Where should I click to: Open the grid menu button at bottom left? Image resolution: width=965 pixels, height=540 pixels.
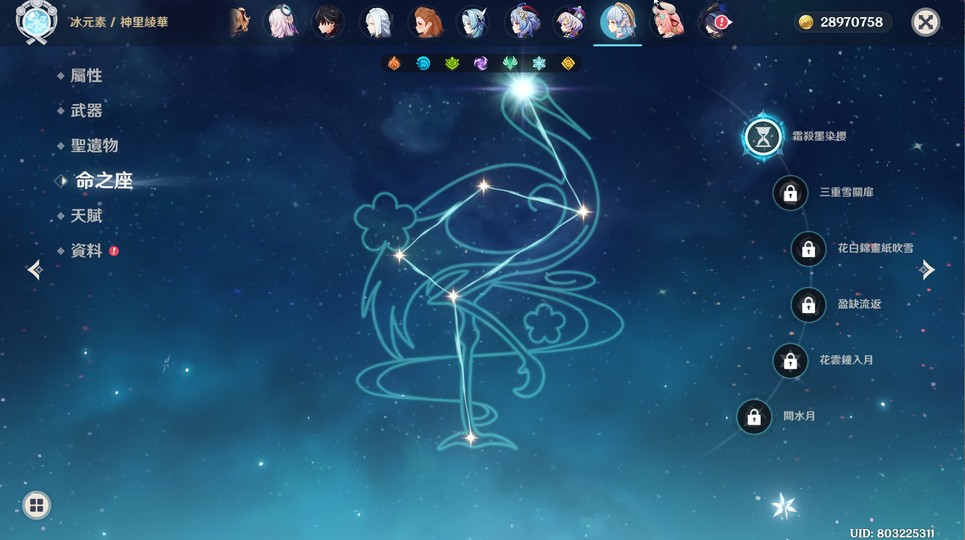36,505
